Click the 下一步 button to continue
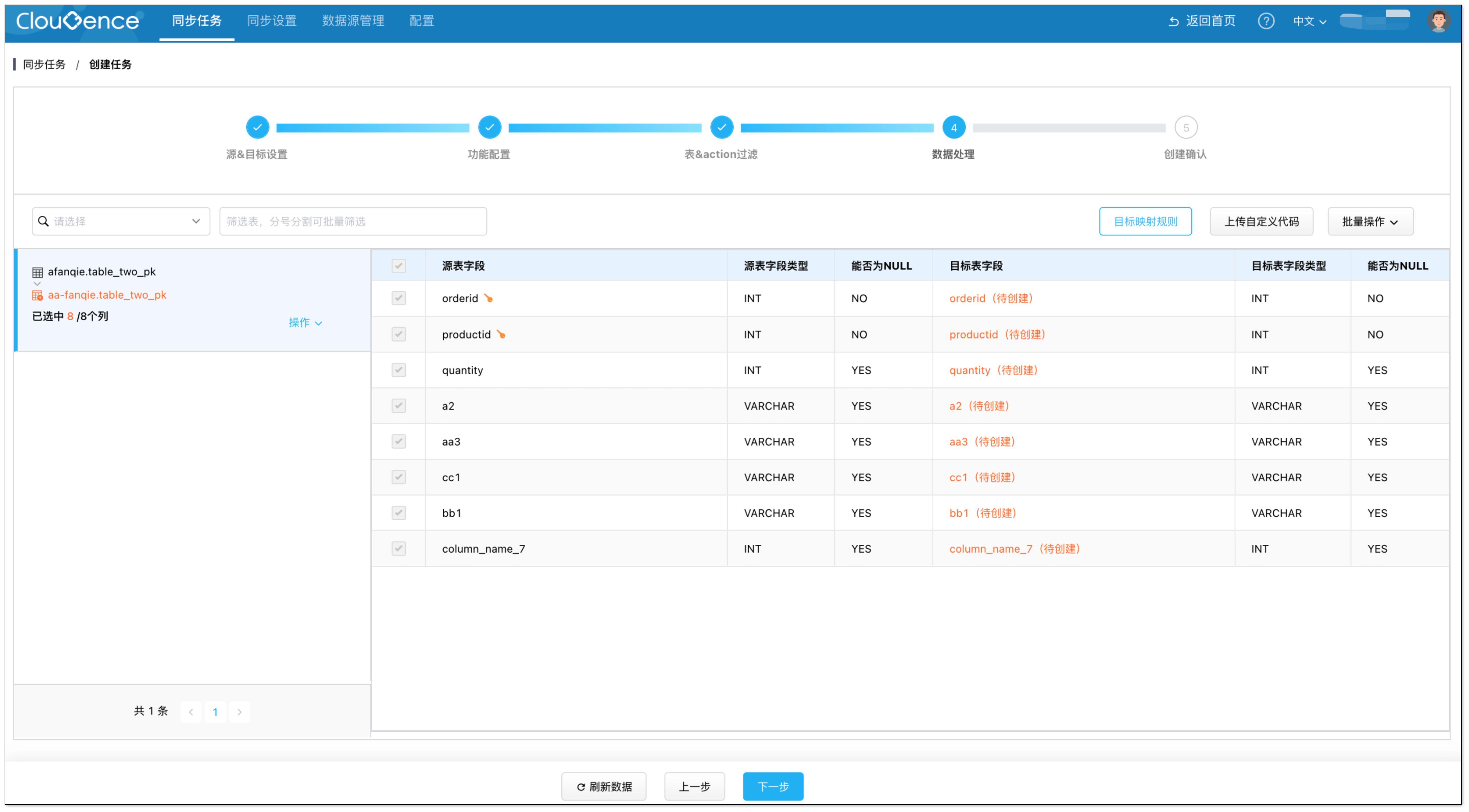 click(773, 786)
